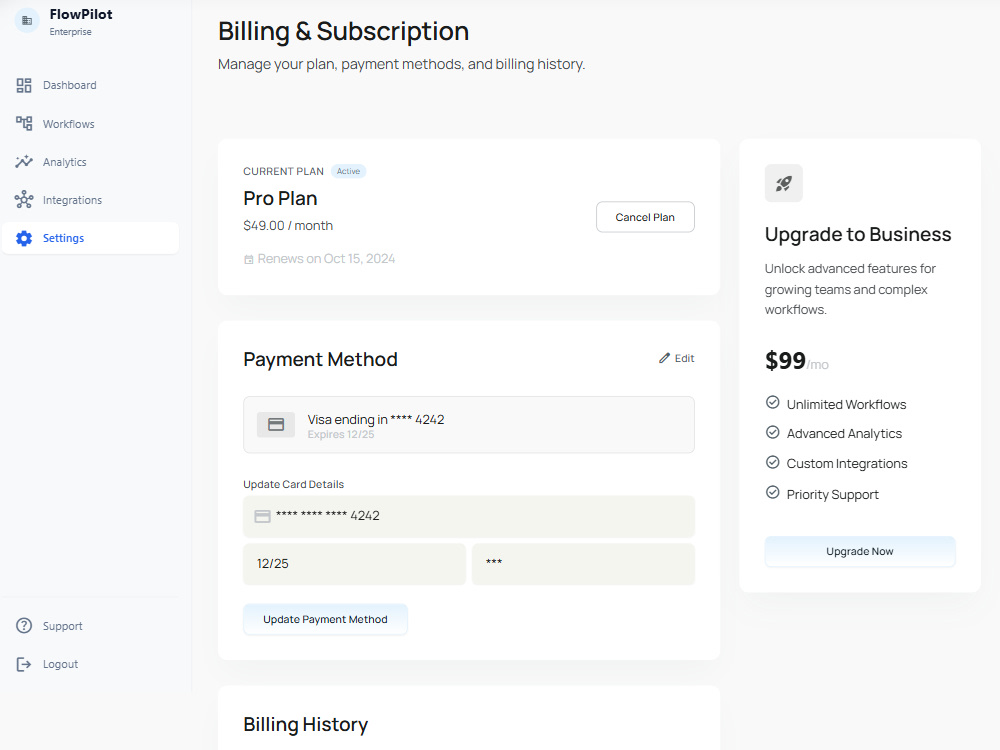This screenshot has height=750, width=1000.
Task: Click the Update Card Details label
Action: tap(293, 485)
